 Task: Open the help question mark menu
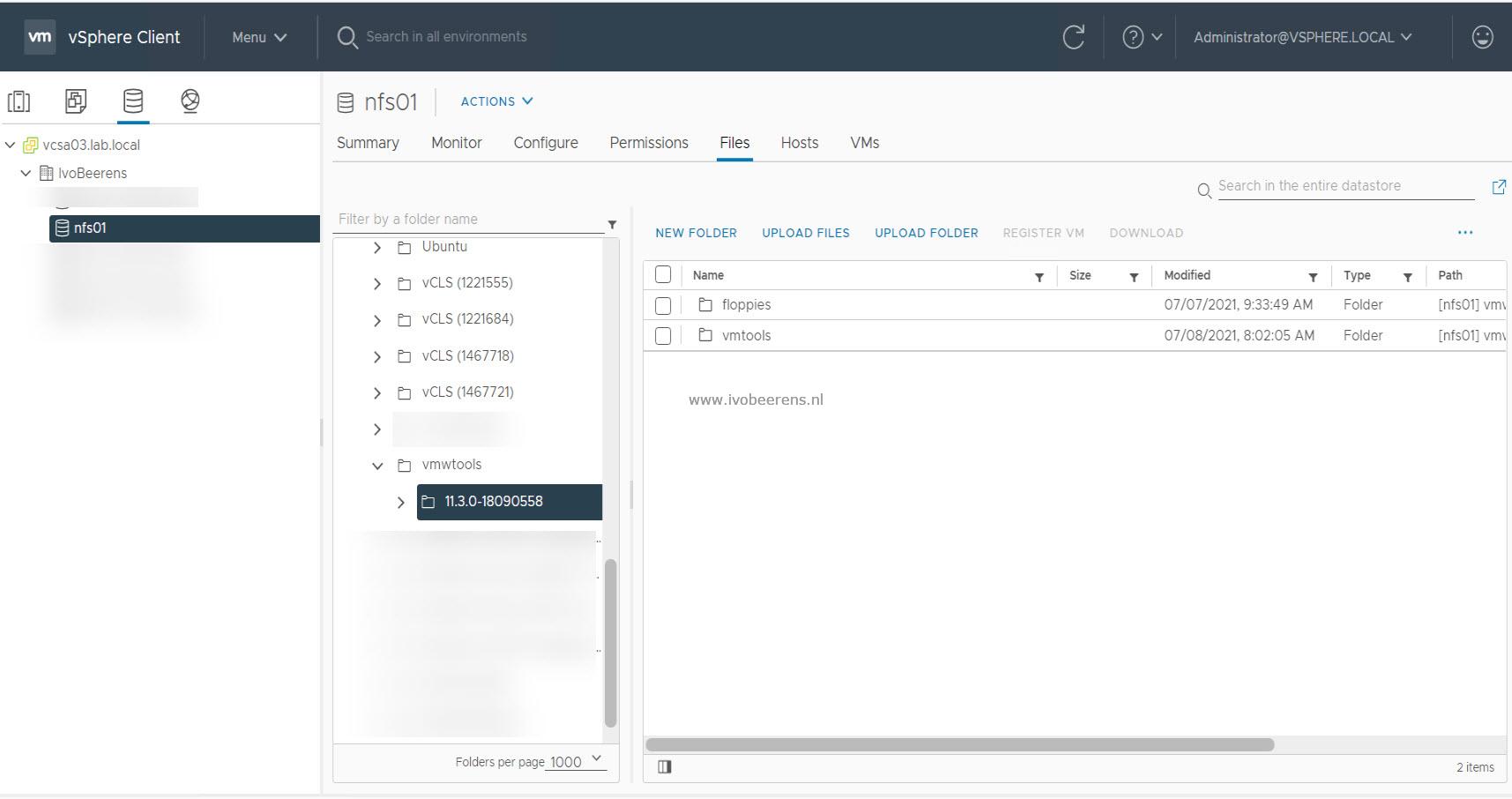click(1142, 37)
